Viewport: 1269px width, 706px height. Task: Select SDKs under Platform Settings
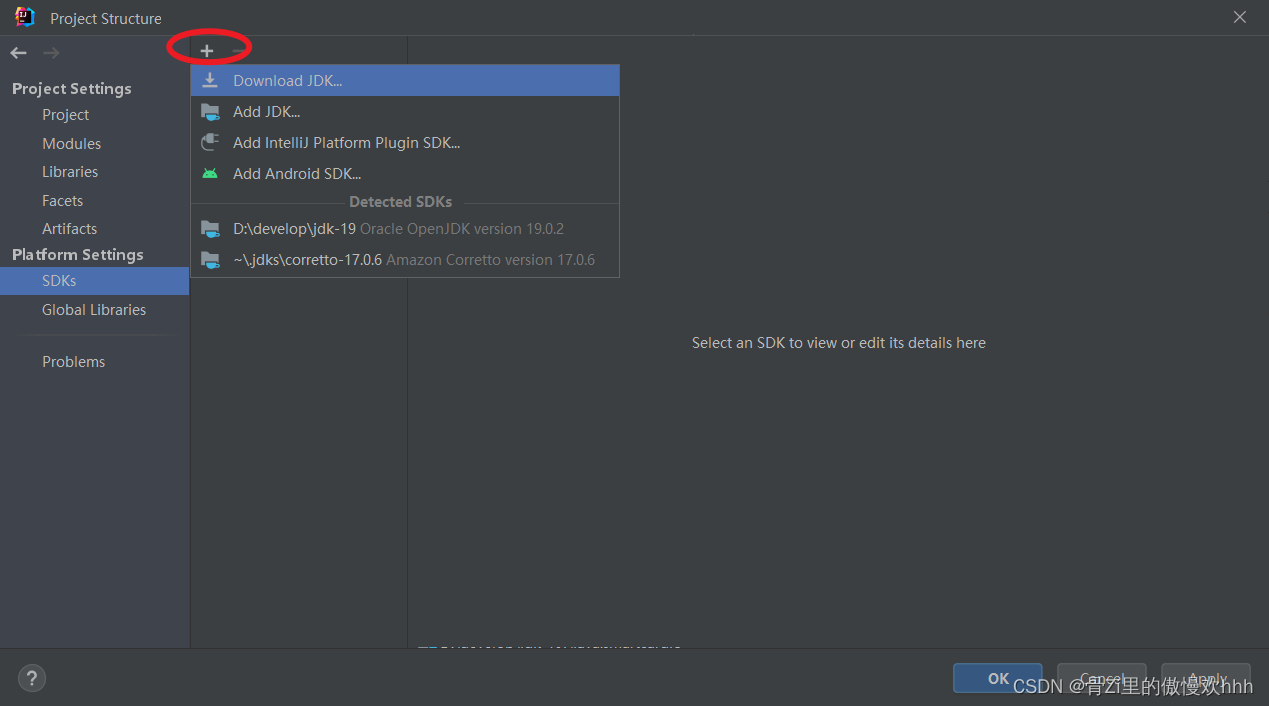point(94,281)
